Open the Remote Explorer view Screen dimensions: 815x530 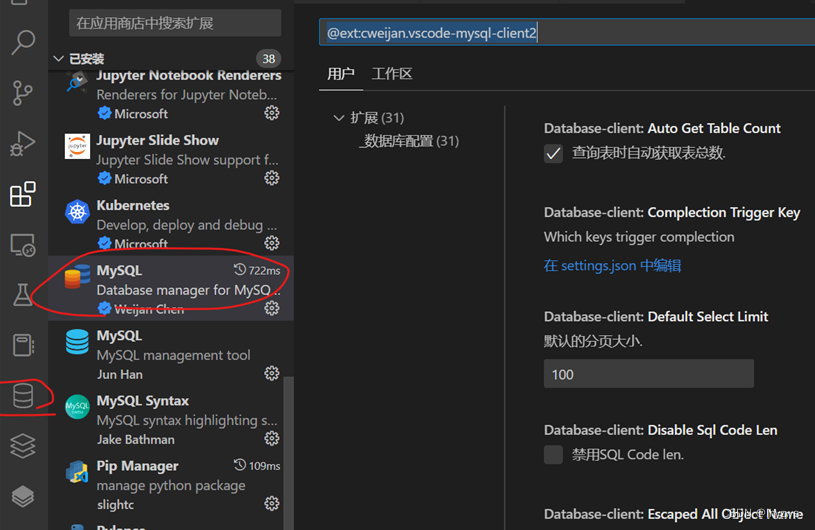(x=23, y=245)
